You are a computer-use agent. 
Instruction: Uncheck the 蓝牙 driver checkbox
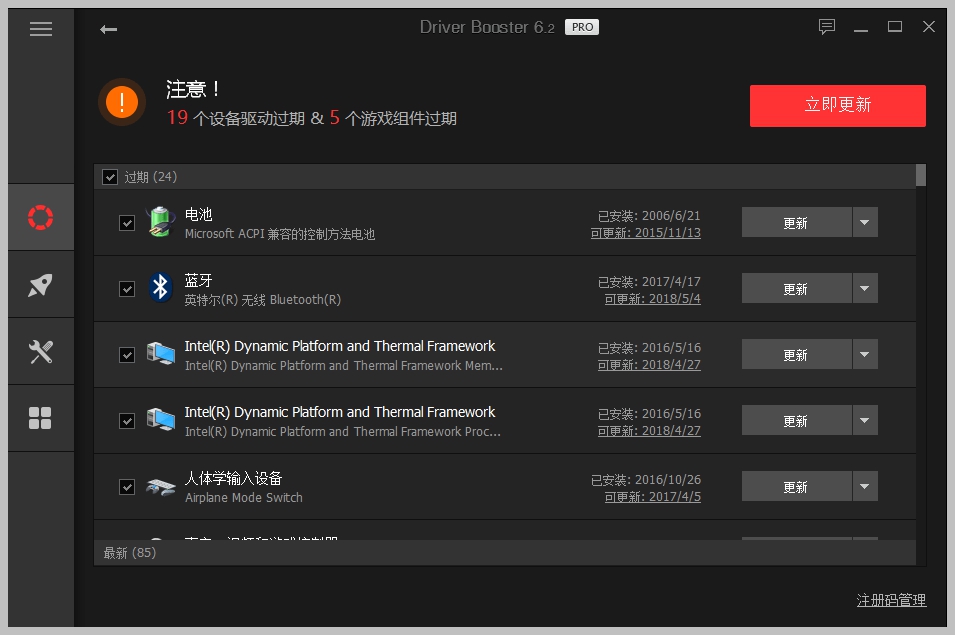pyautogui.click(x=127, y=289)
